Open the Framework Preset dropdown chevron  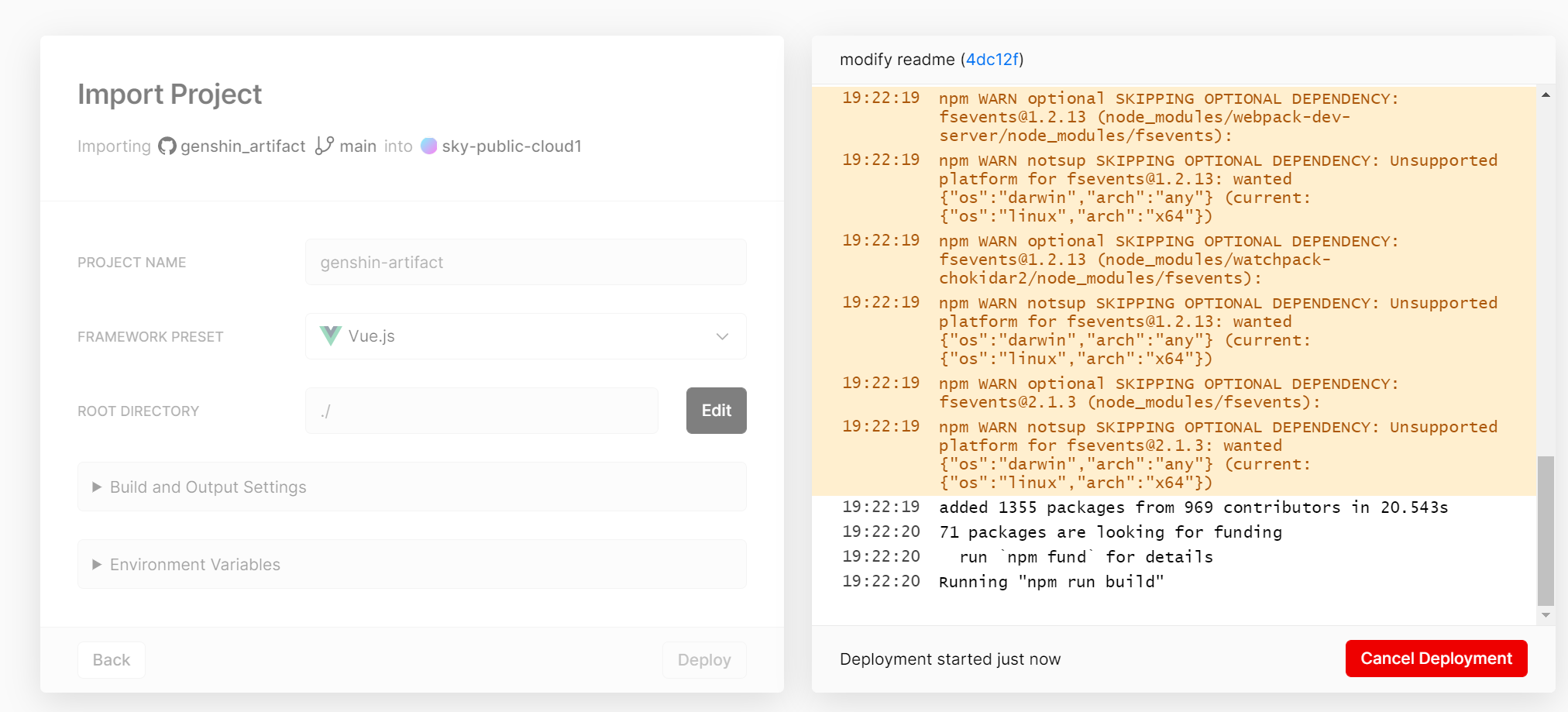coord(722,336)
